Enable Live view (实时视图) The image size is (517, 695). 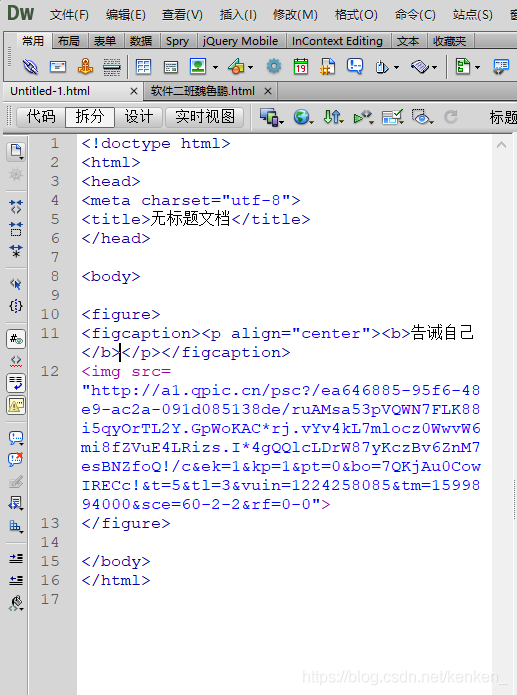205,117
